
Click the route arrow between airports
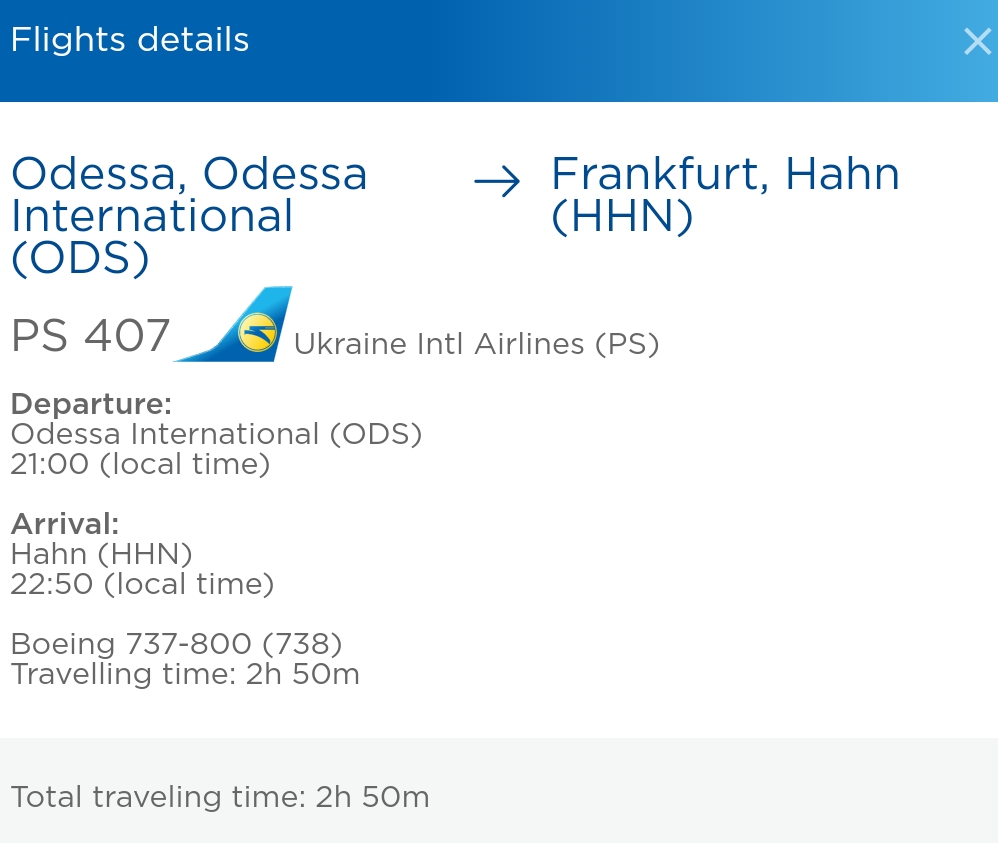(x=497, y=182)
